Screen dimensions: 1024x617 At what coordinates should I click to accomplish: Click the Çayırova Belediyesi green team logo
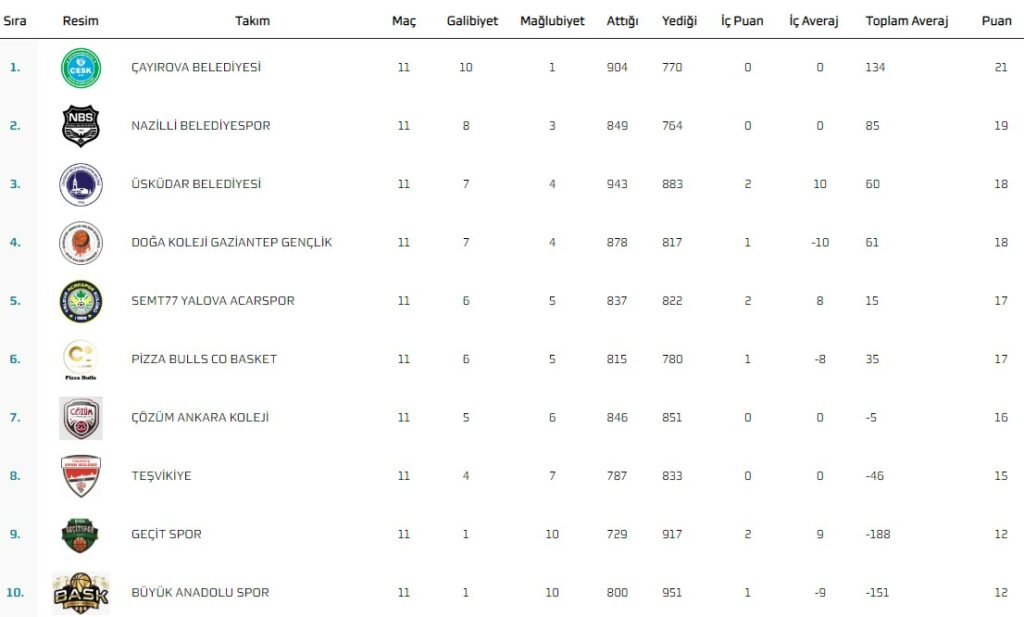81,67
